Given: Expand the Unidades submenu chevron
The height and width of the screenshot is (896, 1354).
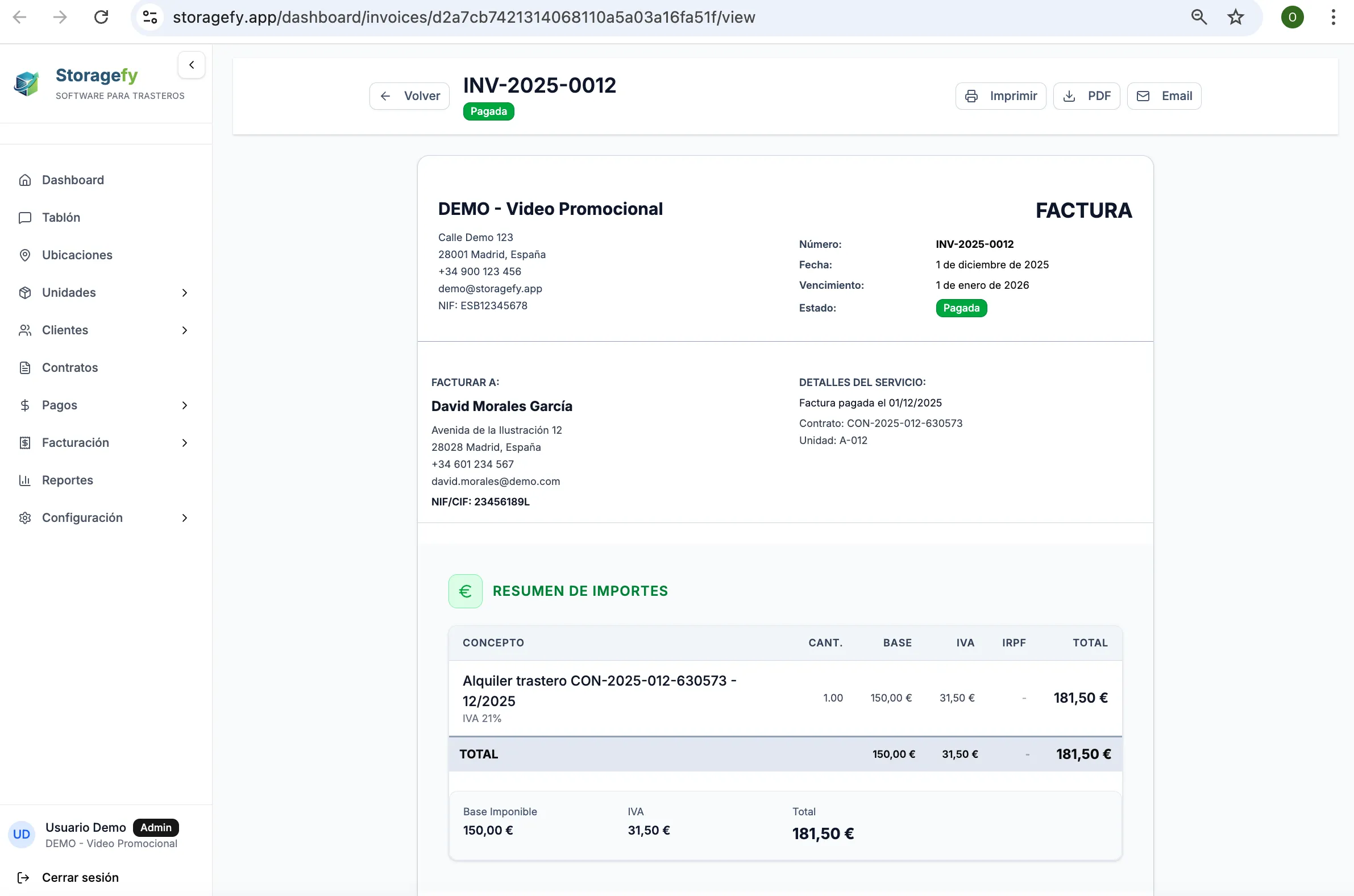Looking at the screenshot, I should (185, 293).
